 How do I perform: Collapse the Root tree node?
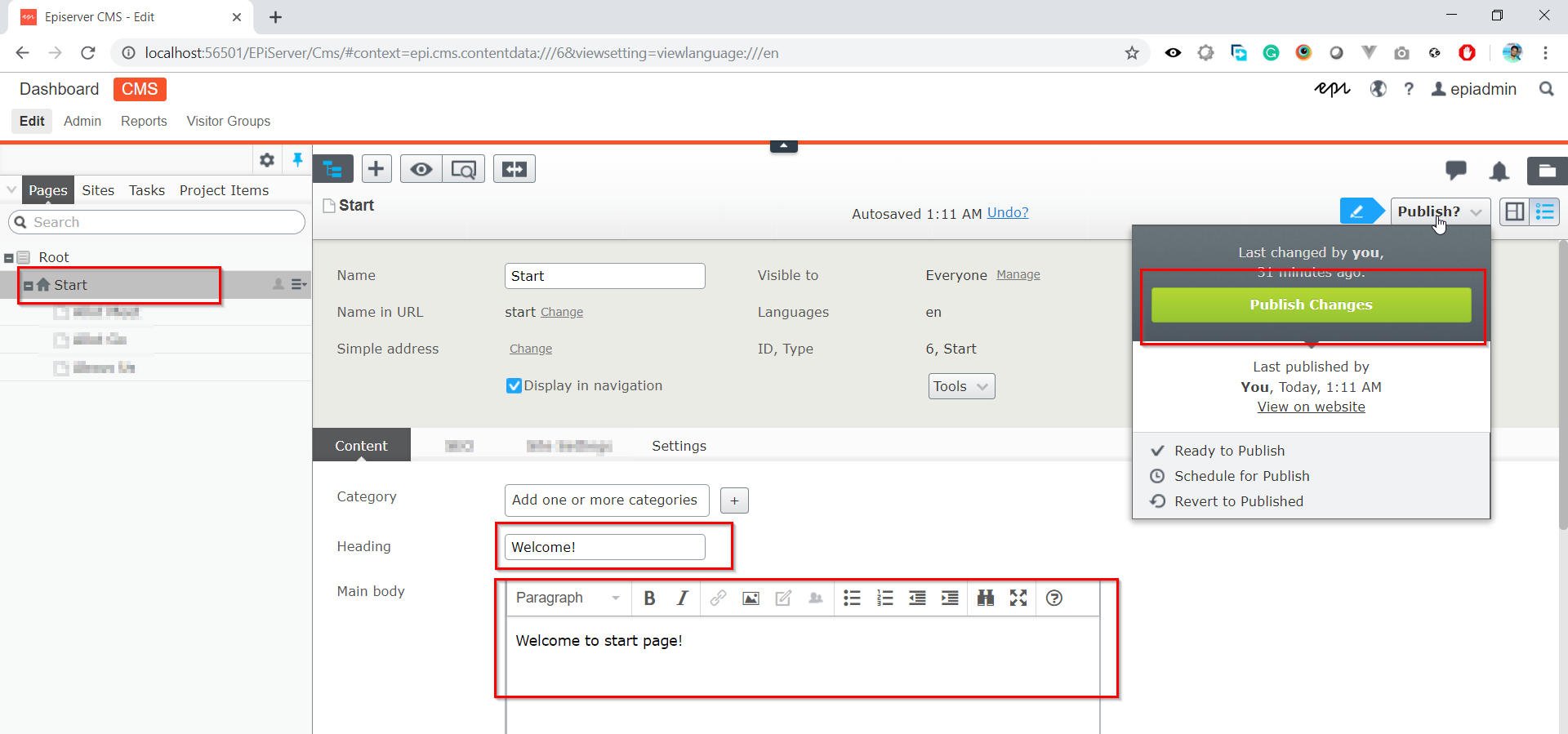(9, 258)
